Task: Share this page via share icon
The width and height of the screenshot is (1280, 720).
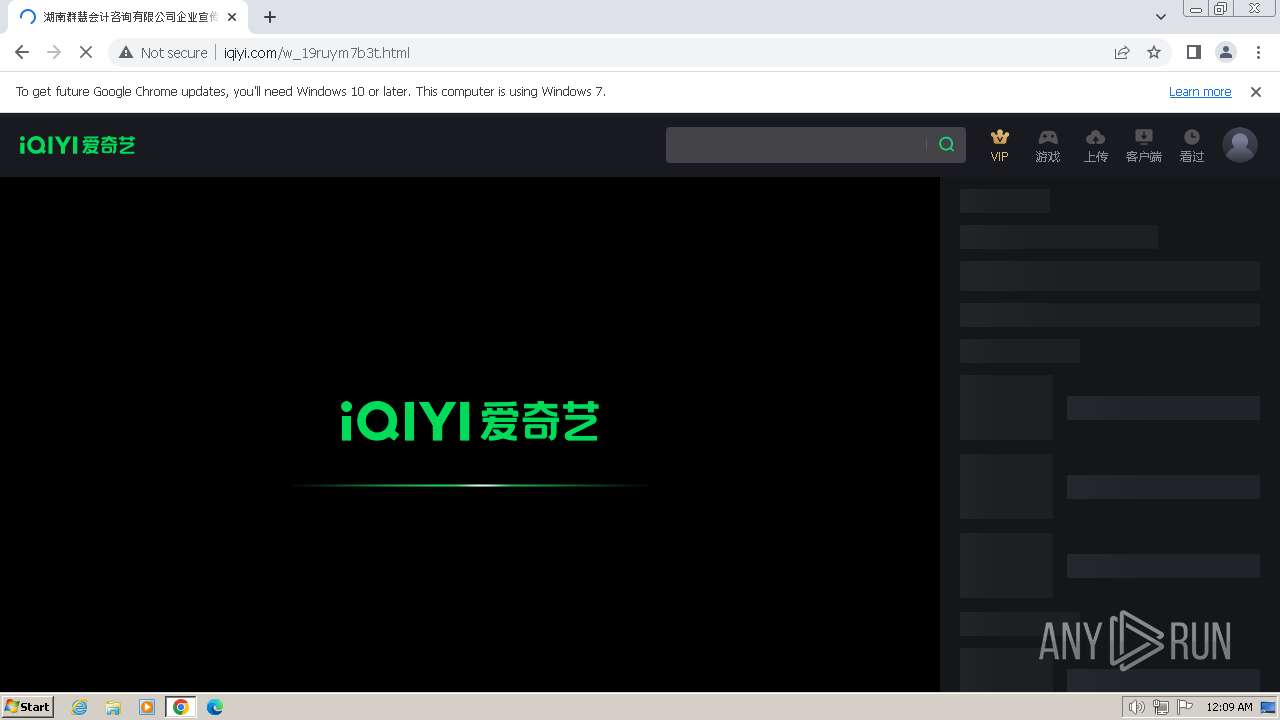Action: (x=1122, y=53)
